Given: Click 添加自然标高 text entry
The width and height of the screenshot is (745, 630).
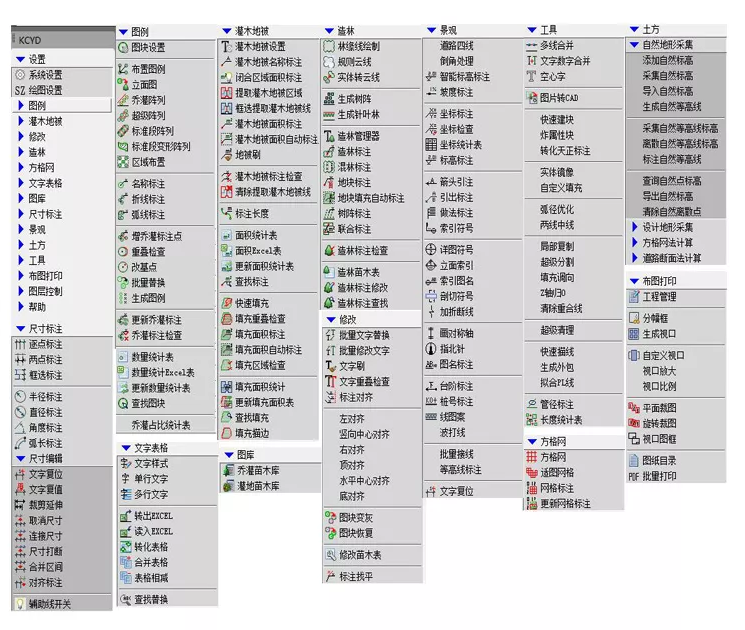Looking at the screenshot, I should click(x=668, y=60).
